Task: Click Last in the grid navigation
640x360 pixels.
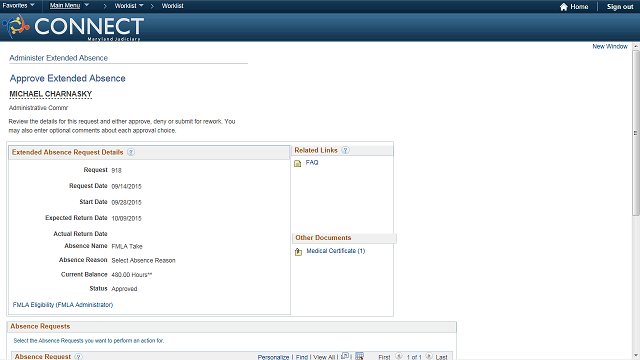Action: point(441,357)
